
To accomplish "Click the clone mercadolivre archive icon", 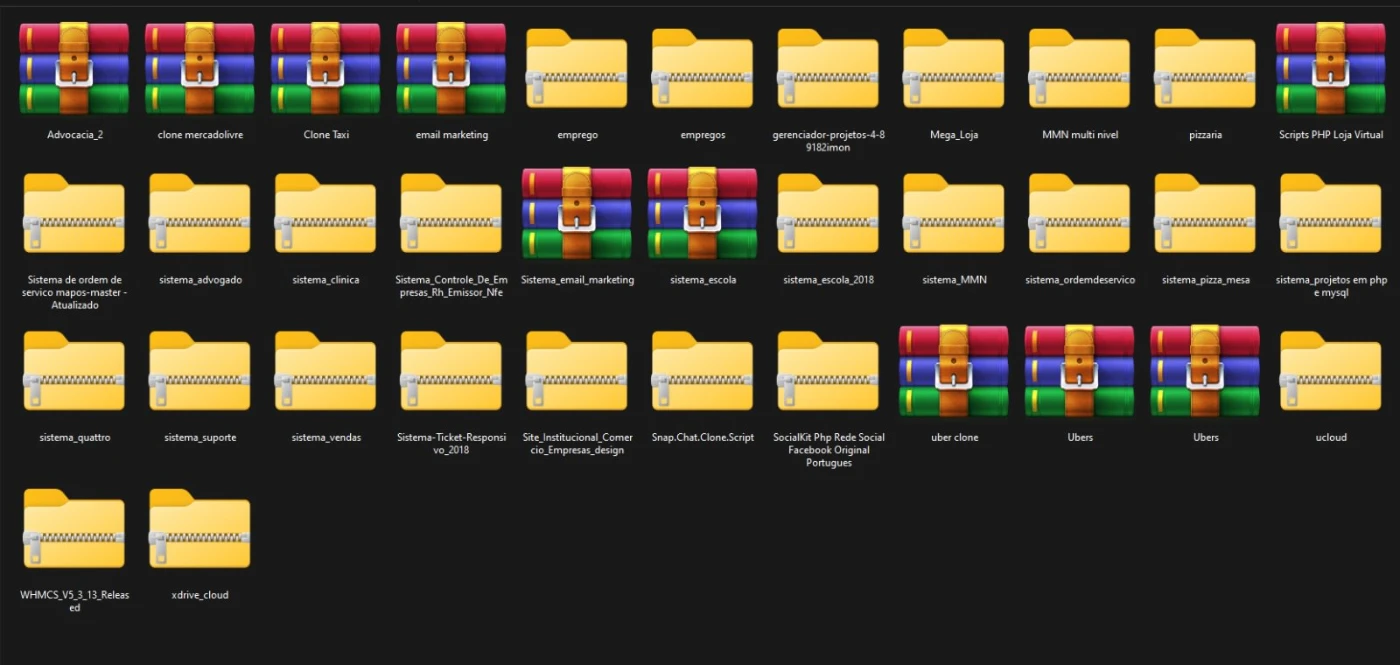I will click(x=200, y=69).
